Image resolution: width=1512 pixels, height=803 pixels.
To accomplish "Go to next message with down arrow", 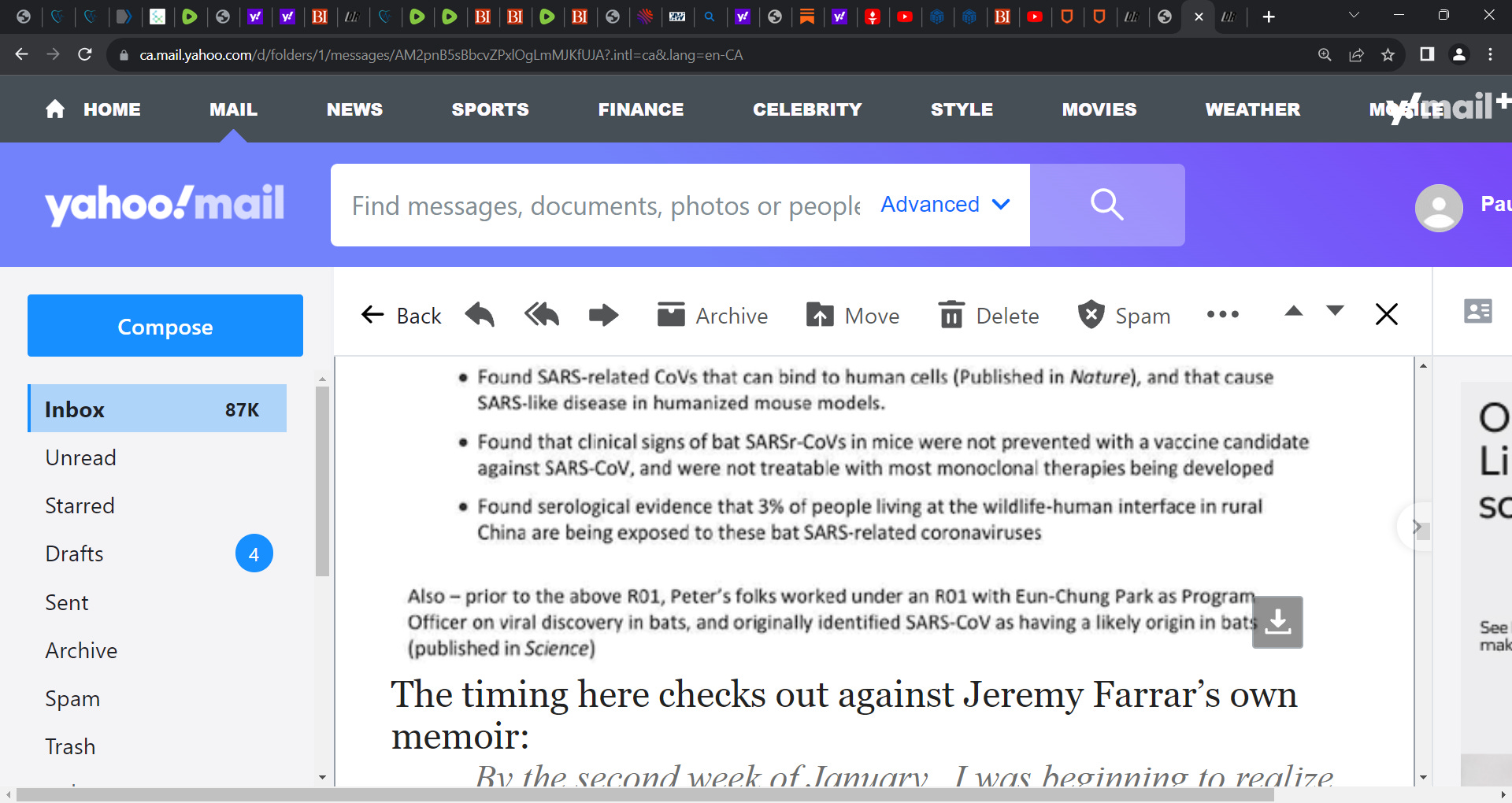I will (1335, 311).
